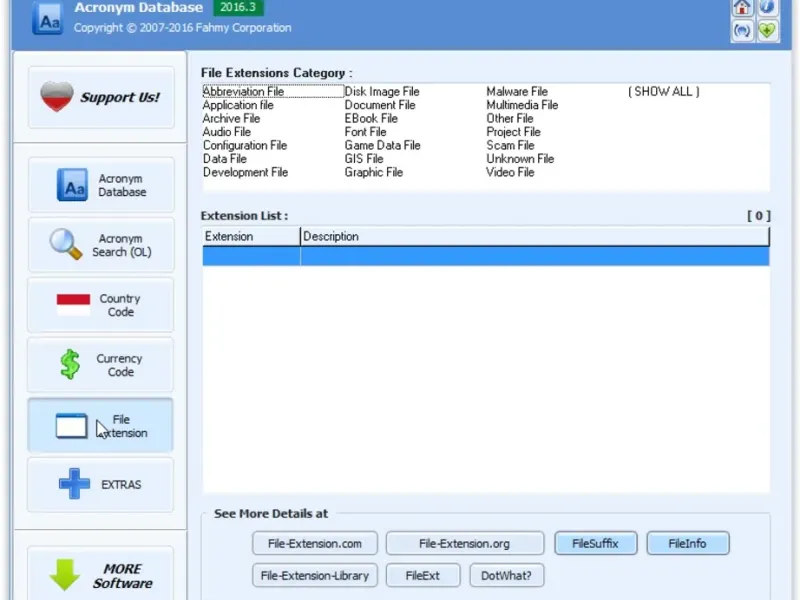Click the MORE Software button
The width and height of the screenshot is (800, 600).
pyautogui.click(x=101, y=574)
